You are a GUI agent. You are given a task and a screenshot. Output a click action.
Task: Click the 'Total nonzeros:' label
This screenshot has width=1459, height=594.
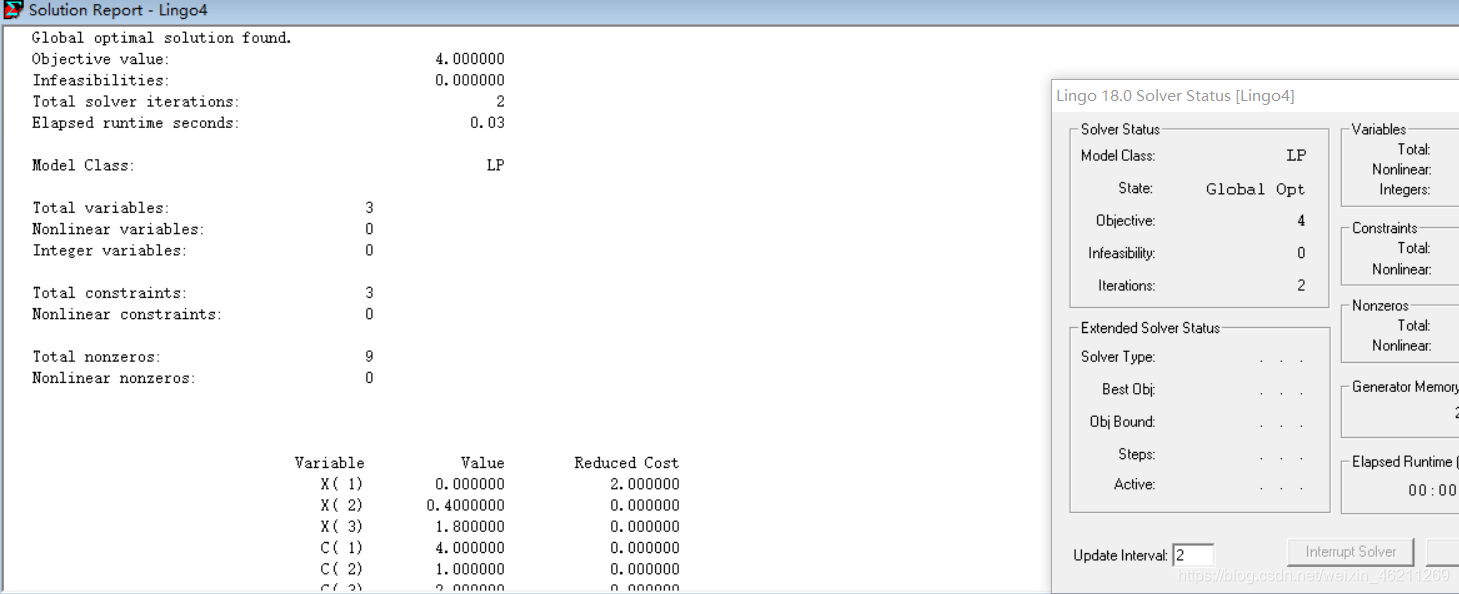click(96, 356)
